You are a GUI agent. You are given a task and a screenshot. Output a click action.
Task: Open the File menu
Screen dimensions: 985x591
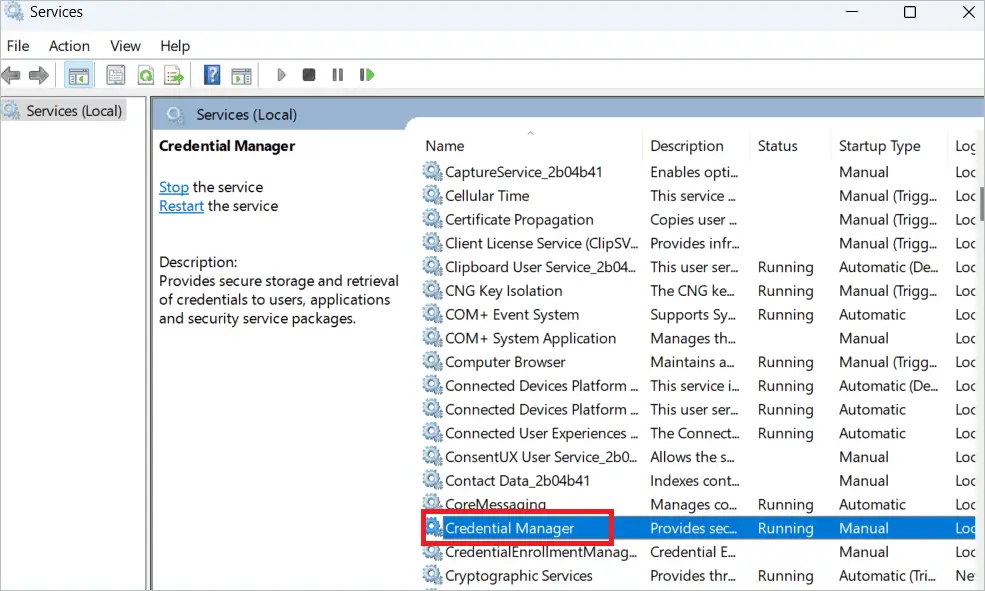click(x=18, y=46)
